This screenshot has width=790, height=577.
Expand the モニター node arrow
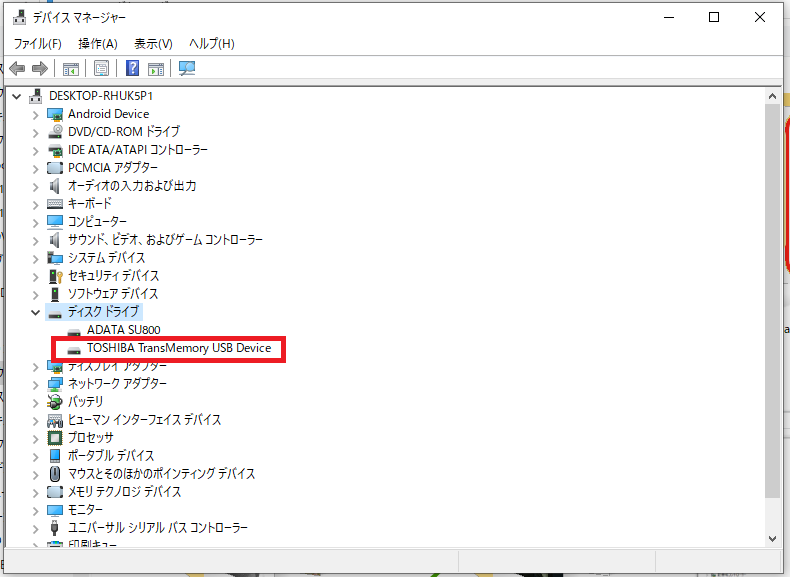[35, 511]
